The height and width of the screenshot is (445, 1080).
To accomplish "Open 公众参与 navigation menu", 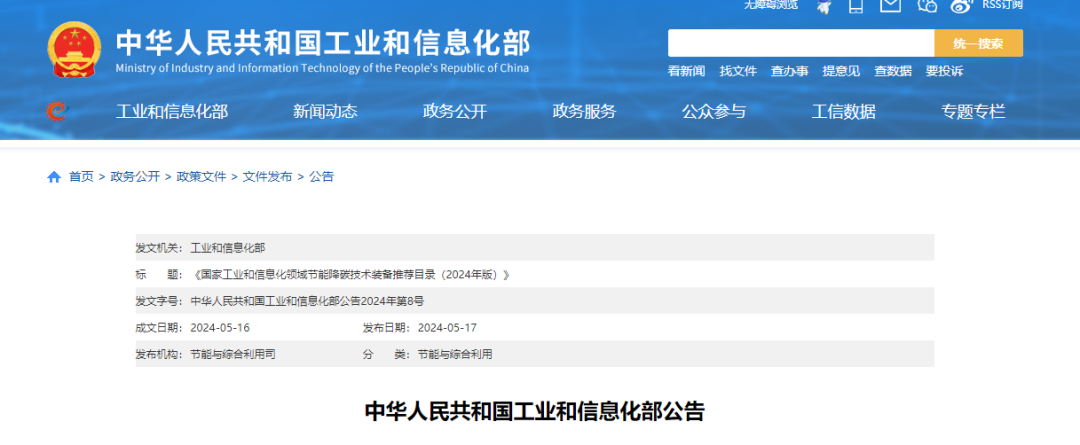I will tap(714, 112).
